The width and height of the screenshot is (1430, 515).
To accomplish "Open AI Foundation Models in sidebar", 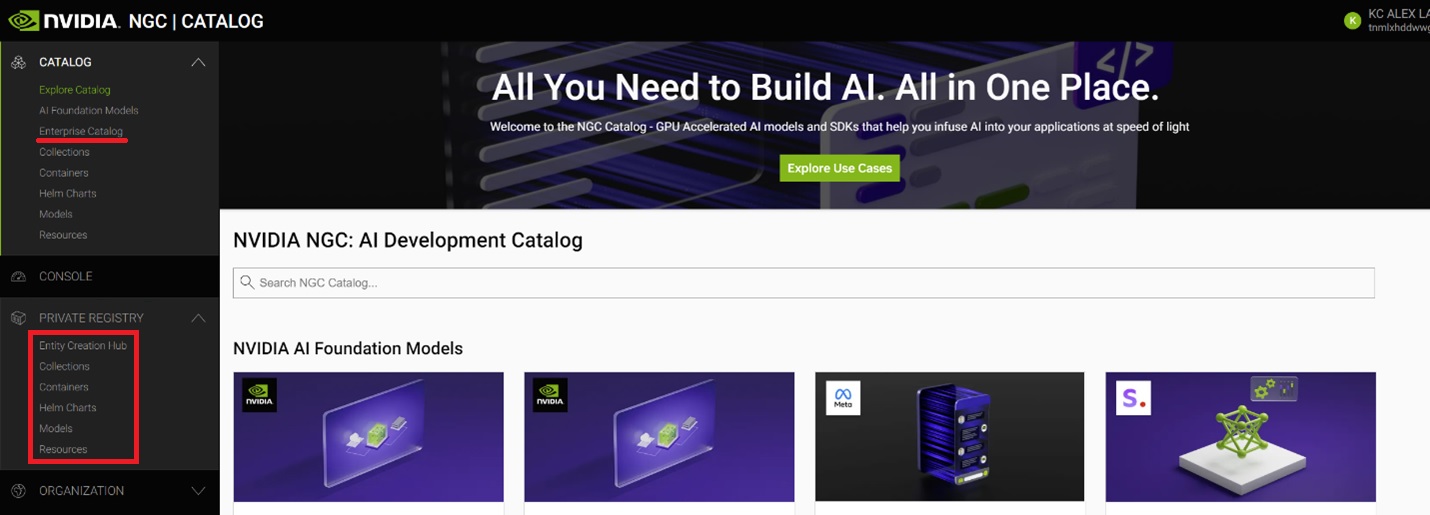I will [89, 111].
